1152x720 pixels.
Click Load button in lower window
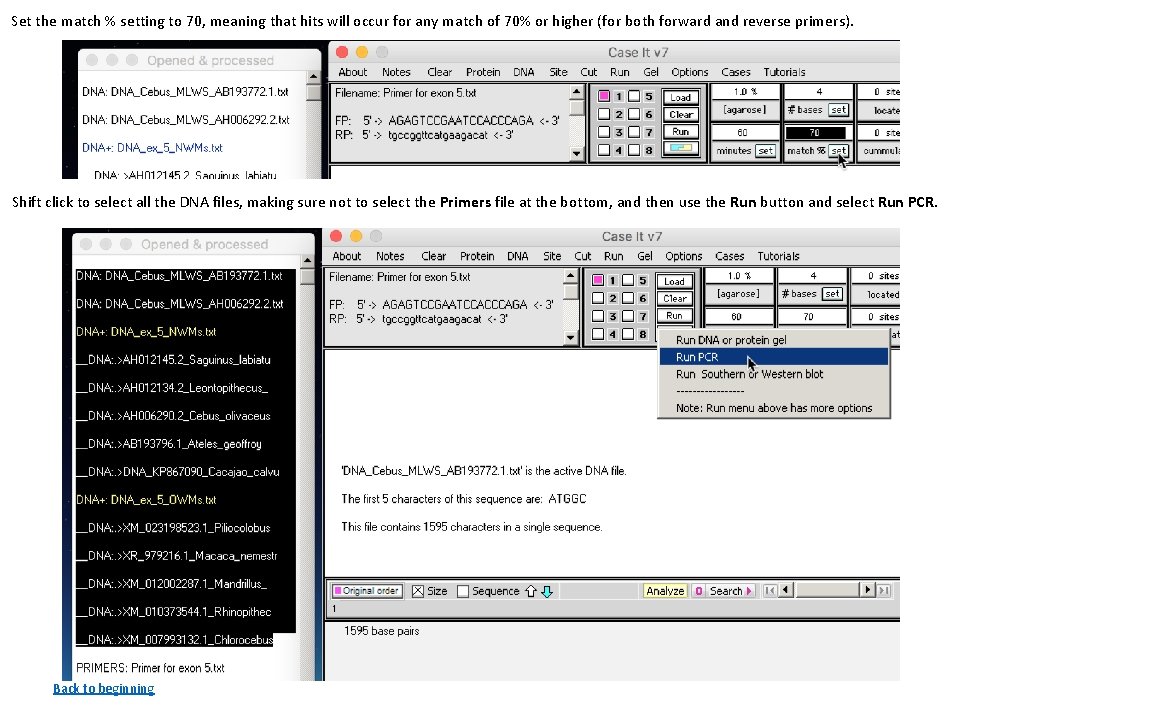pos(674,281)
